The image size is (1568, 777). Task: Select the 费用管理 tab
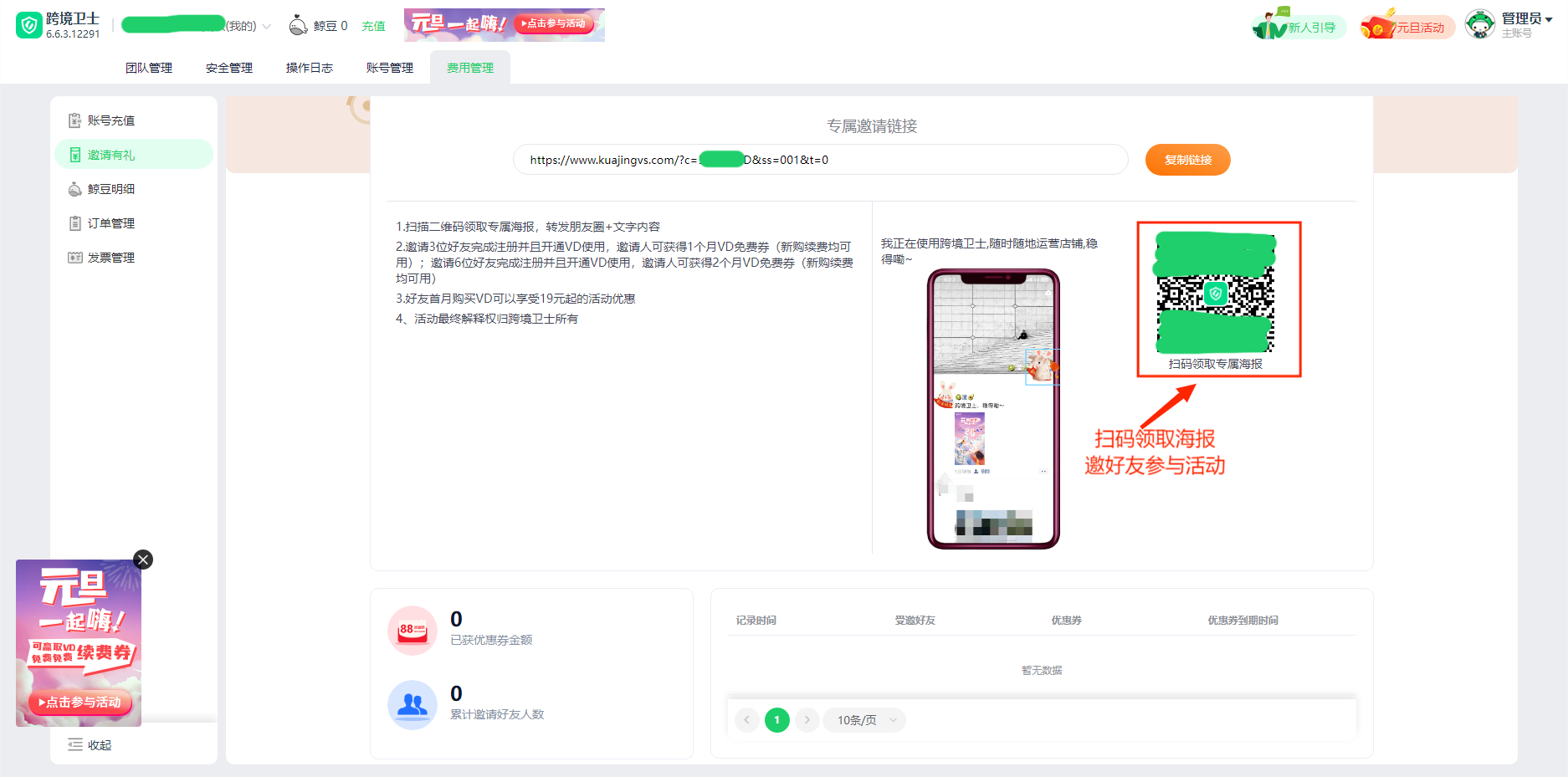click(470, 68)
